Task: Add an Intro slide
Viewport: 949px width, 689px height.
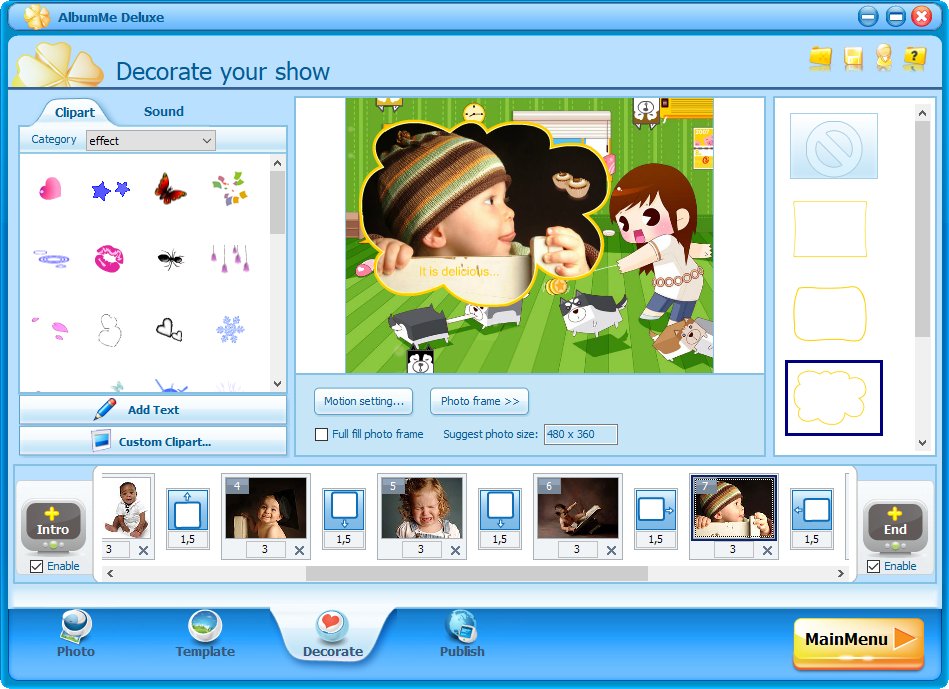Action: tap(53, 524)
